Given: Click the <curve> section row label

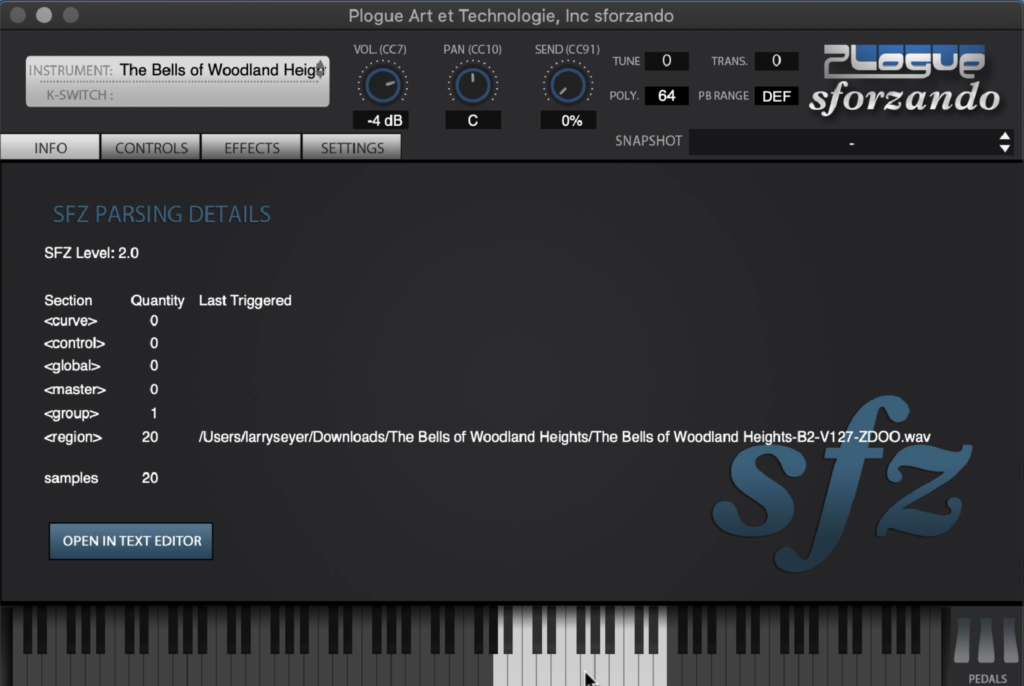Looking at the screenshot, I should click(71, 321).
